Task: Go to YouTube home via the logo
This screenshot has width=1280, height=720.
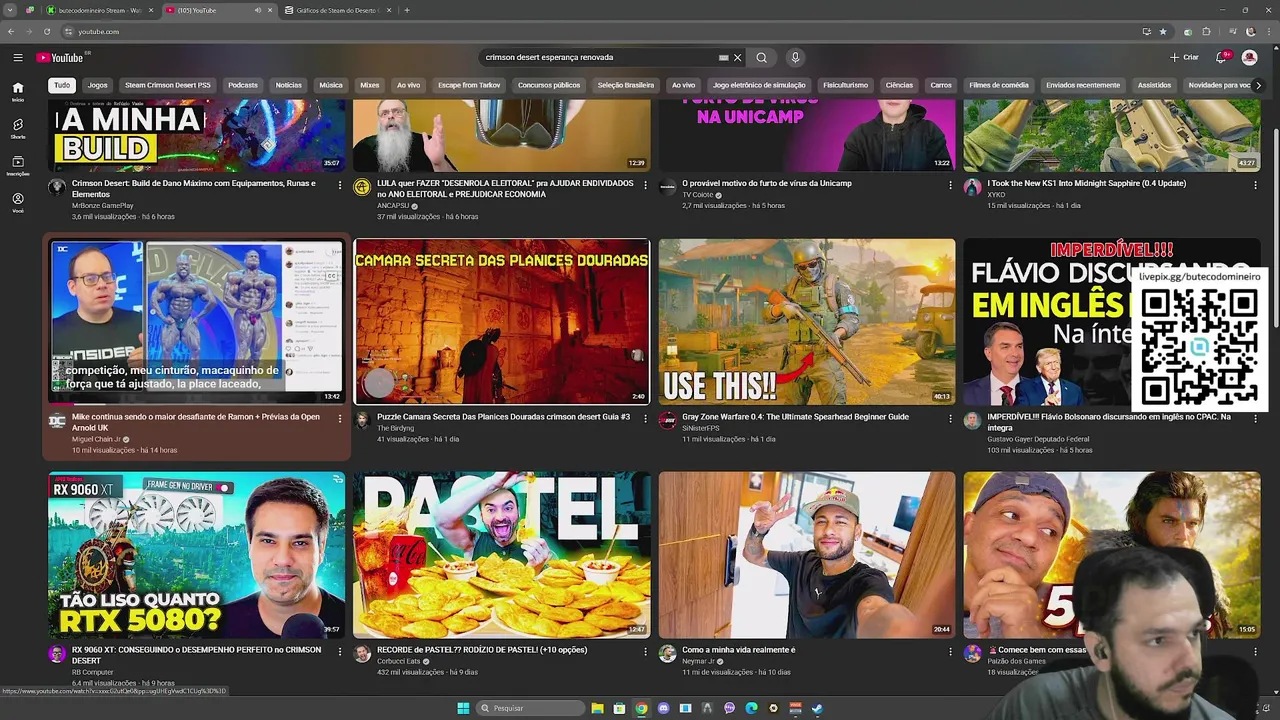Action: (60, 58)
